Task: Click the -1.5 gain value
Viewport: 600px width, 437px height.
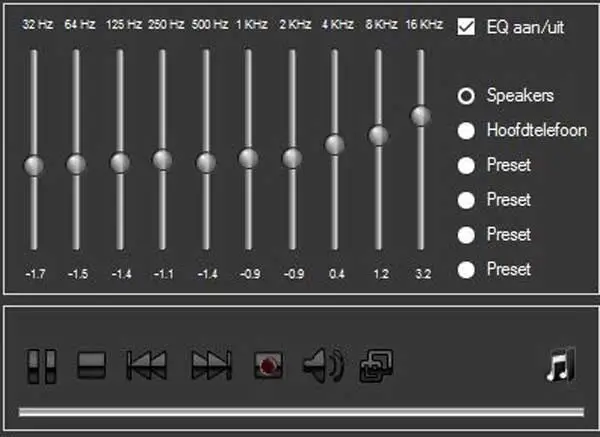Action: 78,274
